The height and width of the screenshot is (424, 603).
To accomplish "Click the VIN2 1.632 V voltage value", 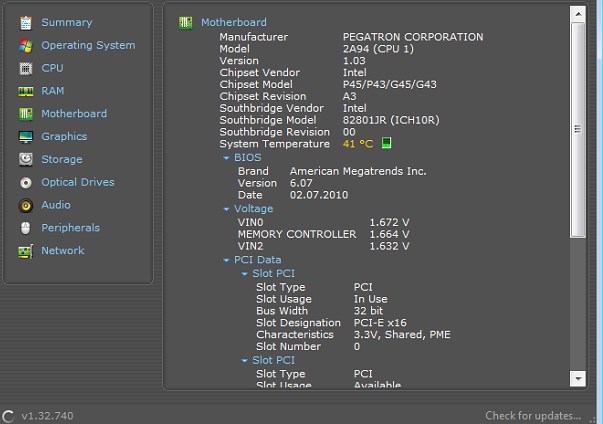I will click(x=390, y=246).
